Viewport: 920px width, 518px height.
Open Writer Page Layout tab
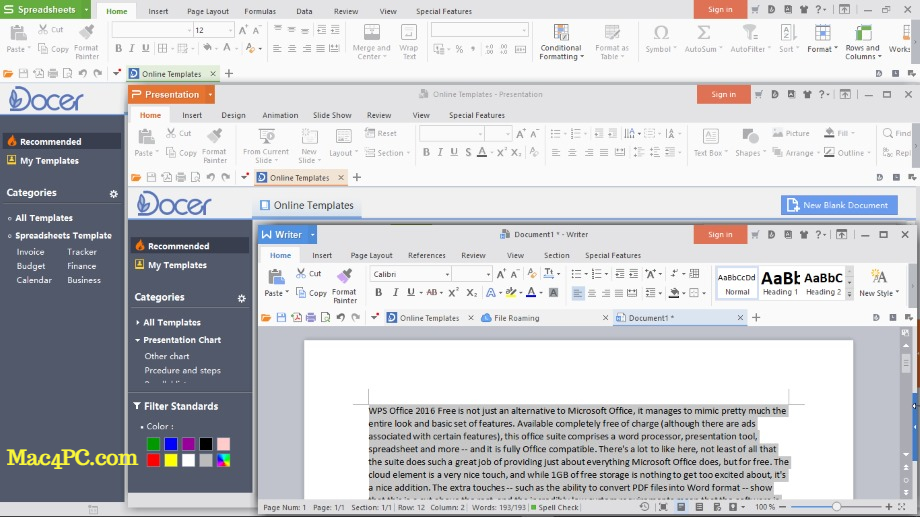click(371, 255)
